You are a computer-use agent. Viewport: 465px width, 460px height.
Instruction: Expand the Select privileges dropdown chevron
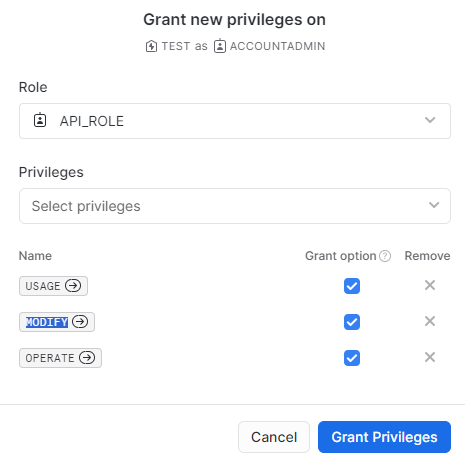tap(434, 205)
